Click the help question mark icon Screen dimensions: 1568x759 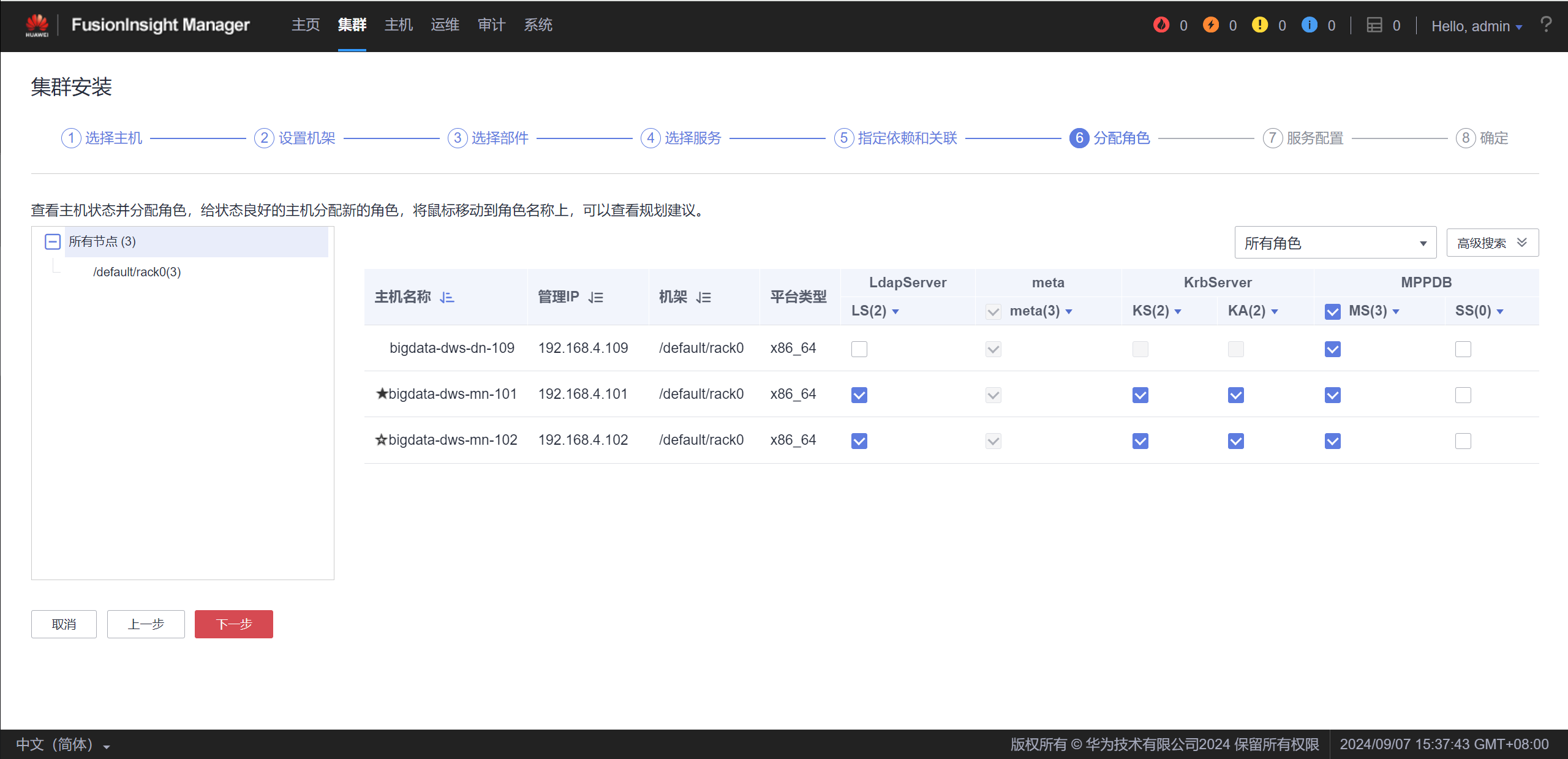[x=1546, y=25]
